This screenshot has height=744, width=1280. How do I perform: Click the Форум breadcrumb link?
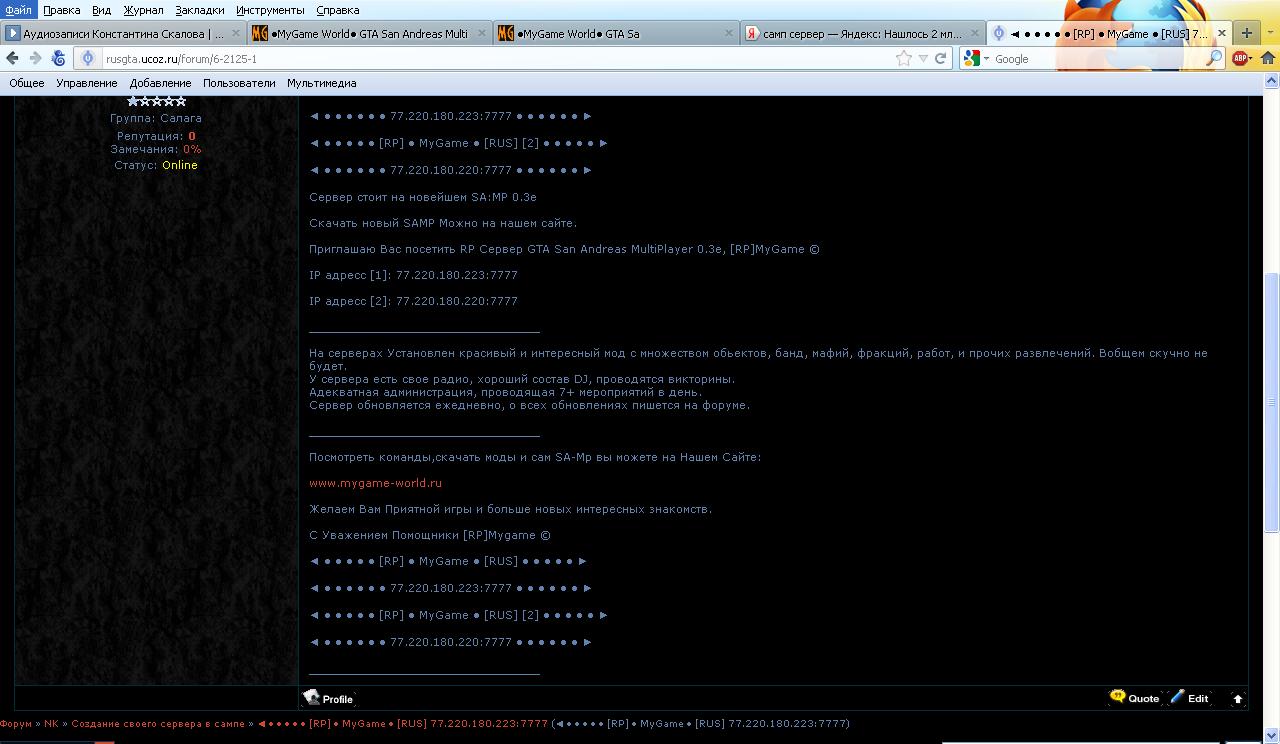pyautogui.click(x=16, y=723)
